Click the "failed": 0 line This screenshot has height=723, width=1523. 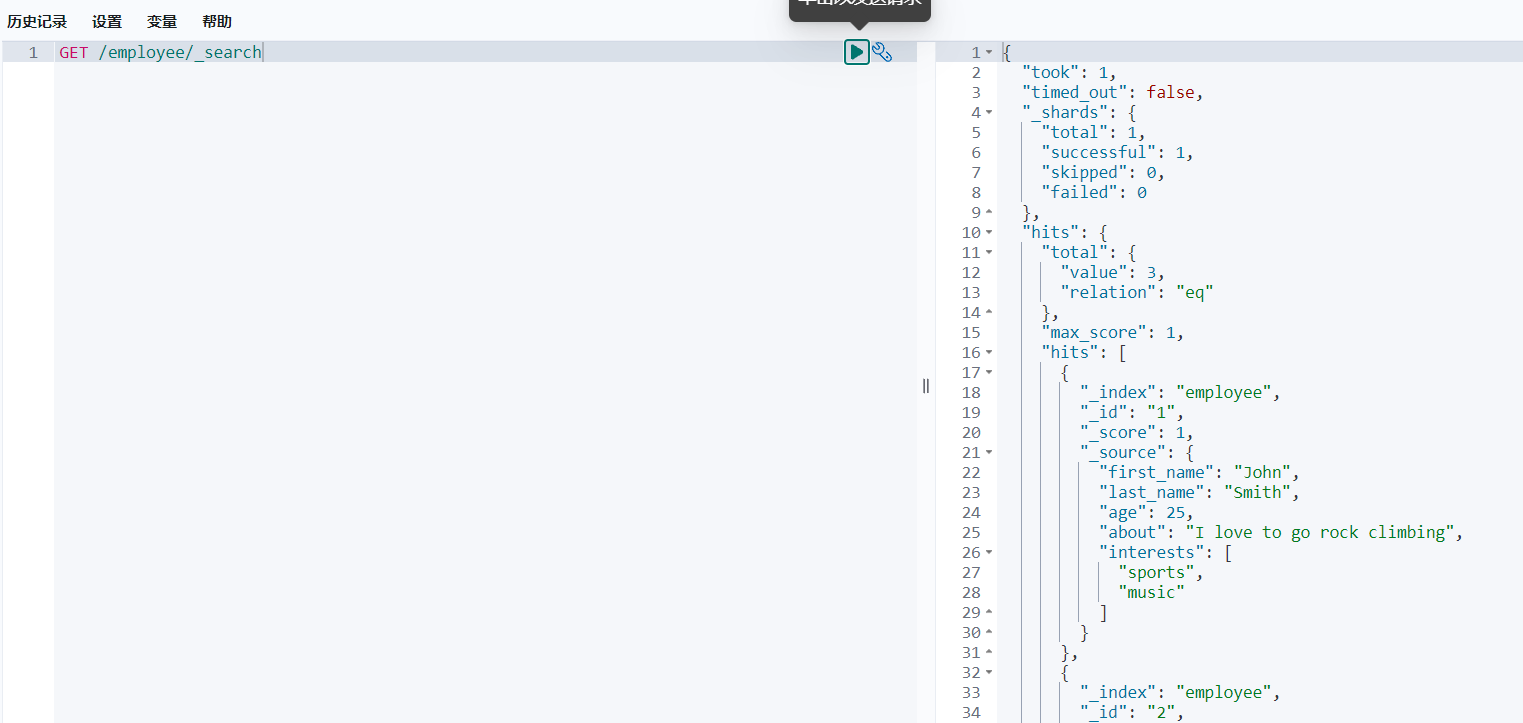[1094, 192]
